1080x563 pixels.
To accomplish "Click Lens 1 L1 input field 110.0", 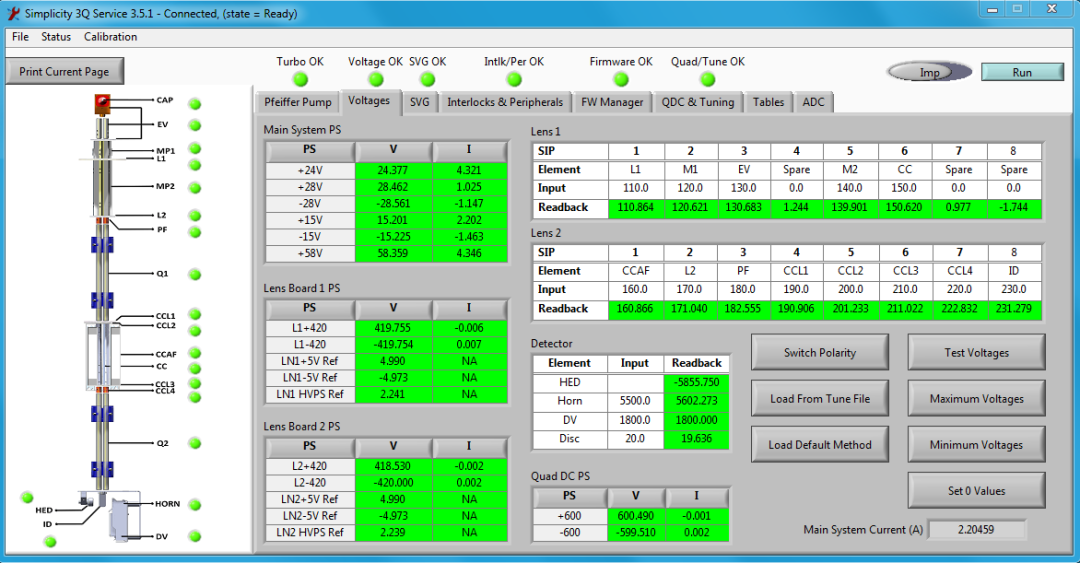I will pos(636,188).
